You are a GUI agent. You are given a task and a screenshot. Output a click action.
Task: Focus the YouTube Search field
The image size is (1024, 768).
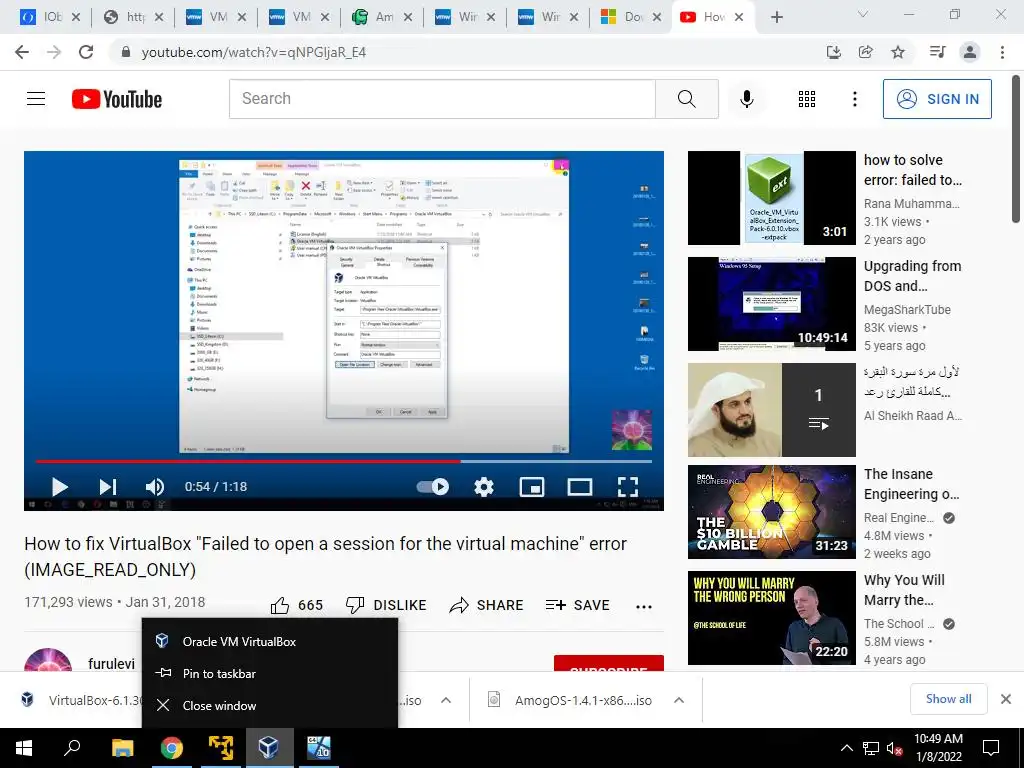[x=442, y=99]
